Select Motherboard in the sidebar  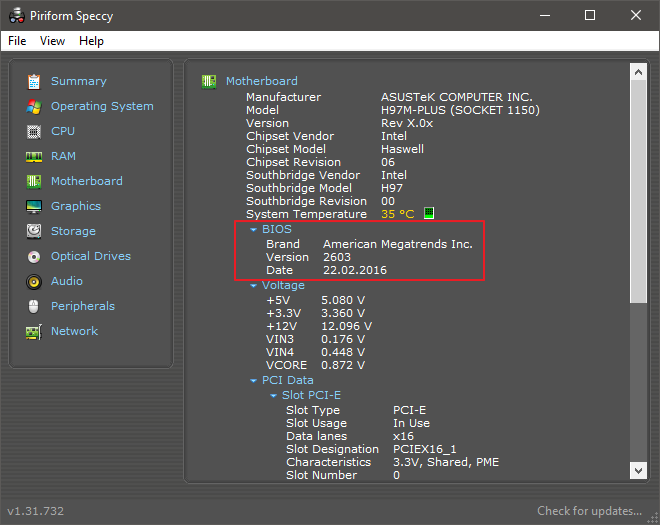[x=87, y=181]
